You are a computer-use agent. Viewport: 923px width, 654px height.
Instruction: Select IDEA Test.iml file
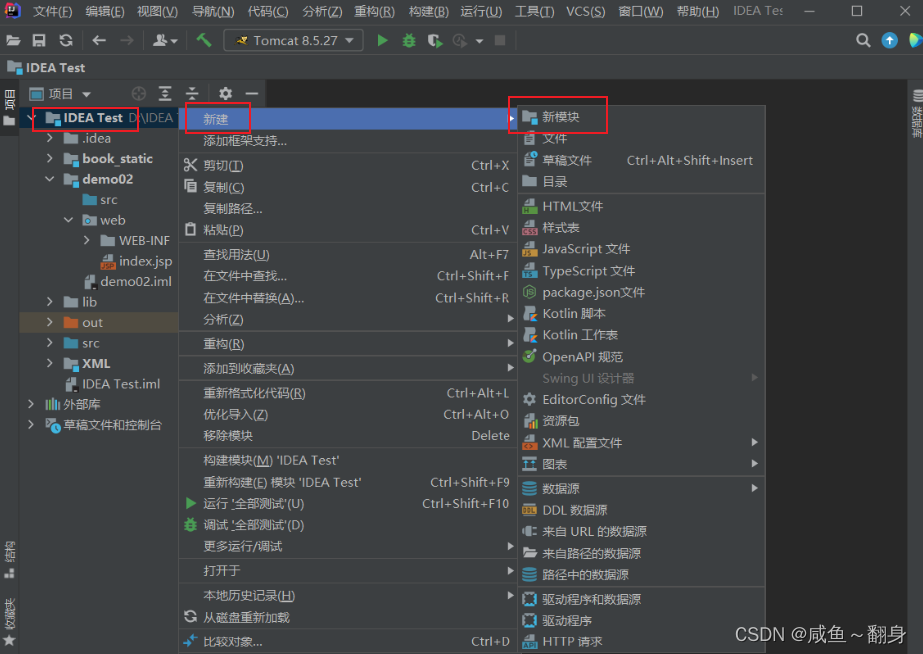tap(112, 384)
